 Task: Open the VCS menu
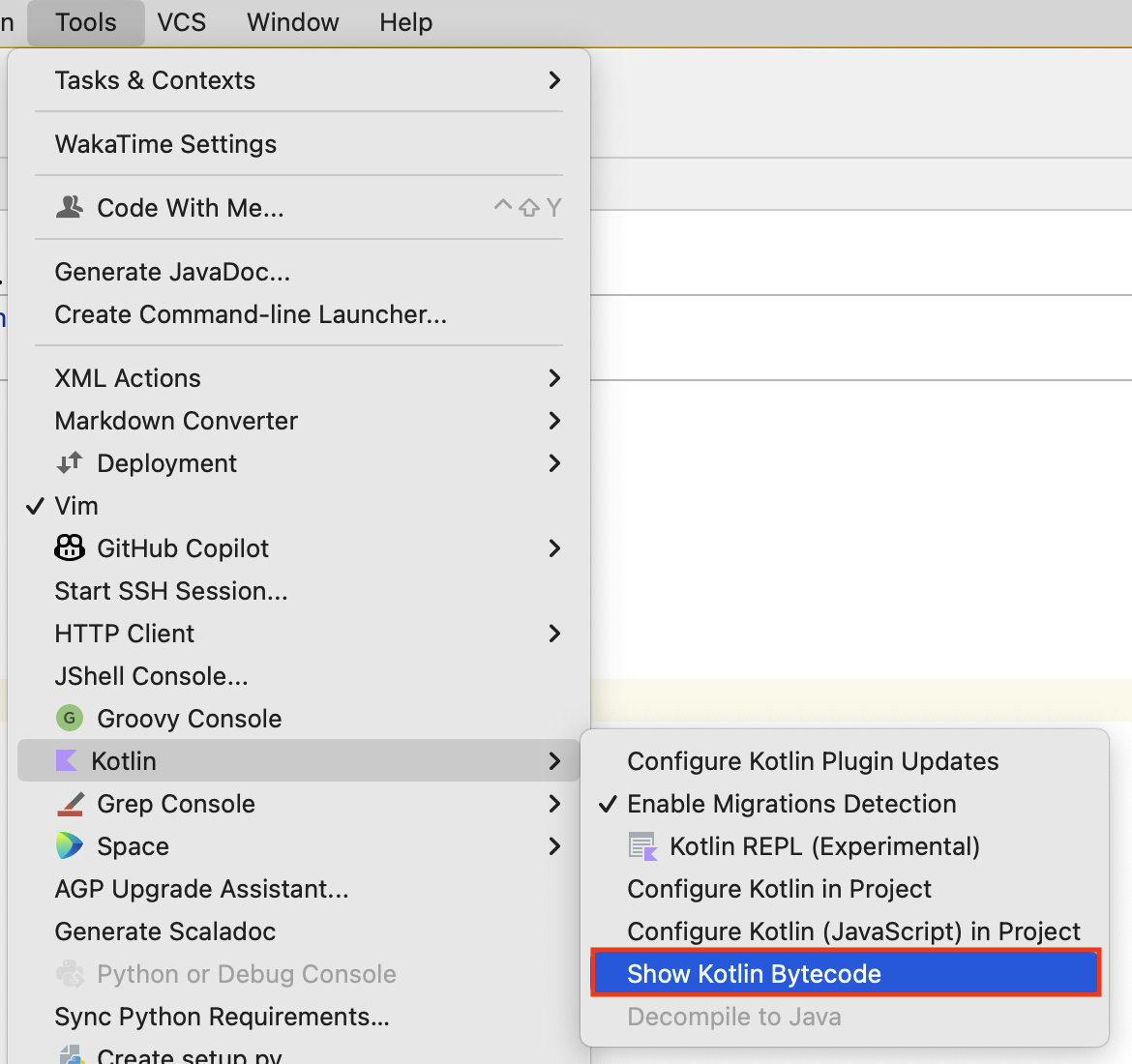click(181, 21)
